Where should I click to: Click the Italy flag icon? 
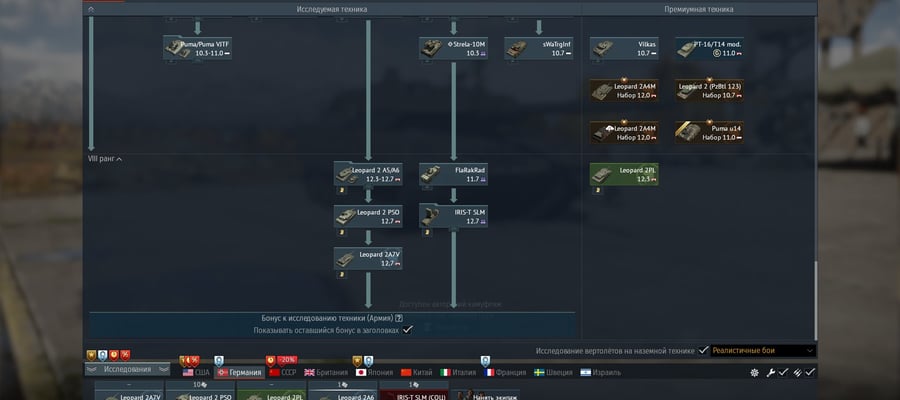(x=445, y=372)
